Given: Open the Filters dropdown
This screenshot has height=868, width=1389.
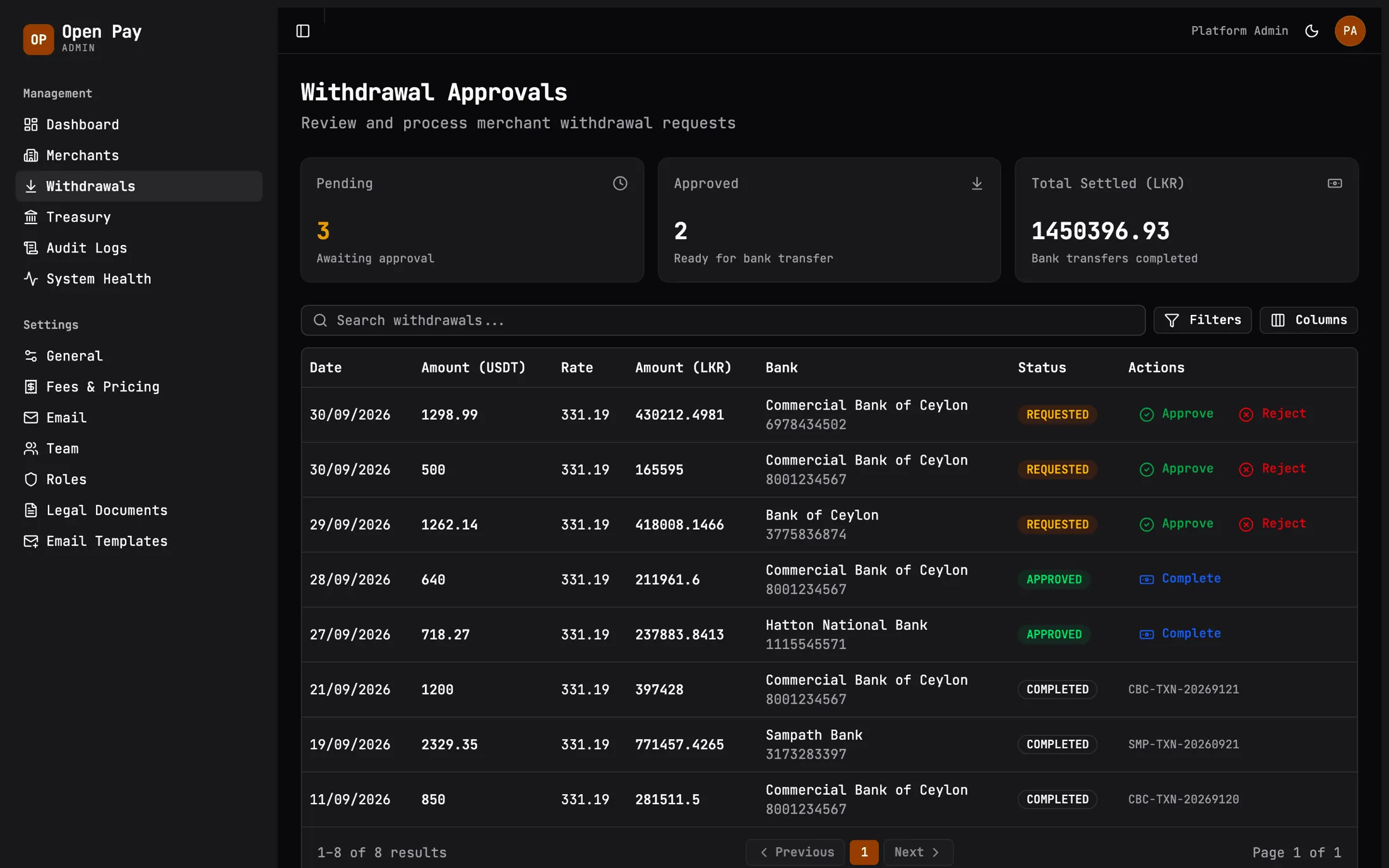Looking at the screenshot, I should 1202,320.
